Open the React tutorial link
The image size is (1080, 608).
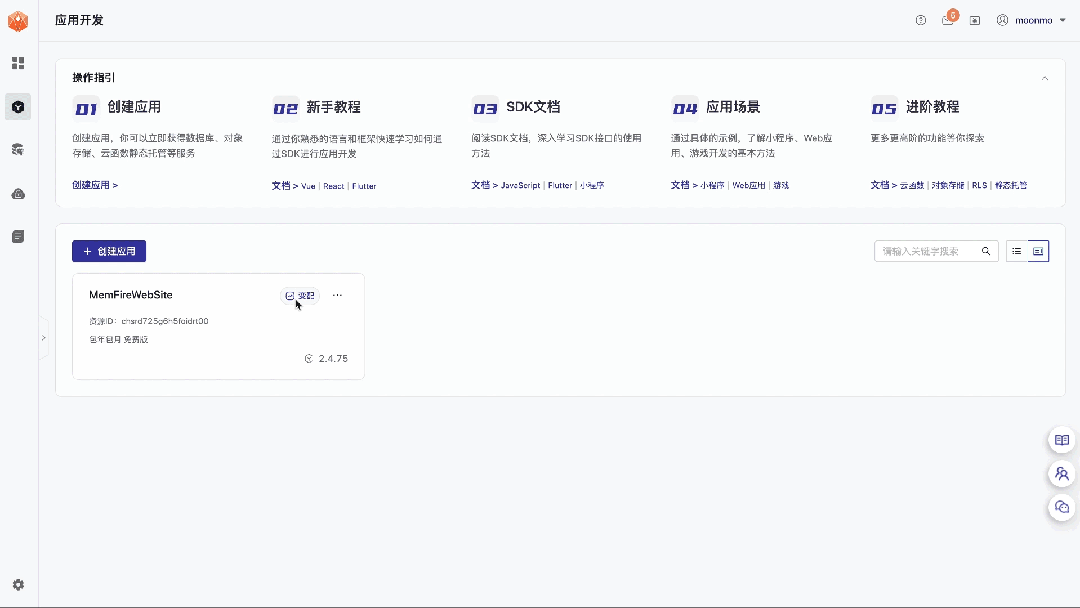coord(333,186)
